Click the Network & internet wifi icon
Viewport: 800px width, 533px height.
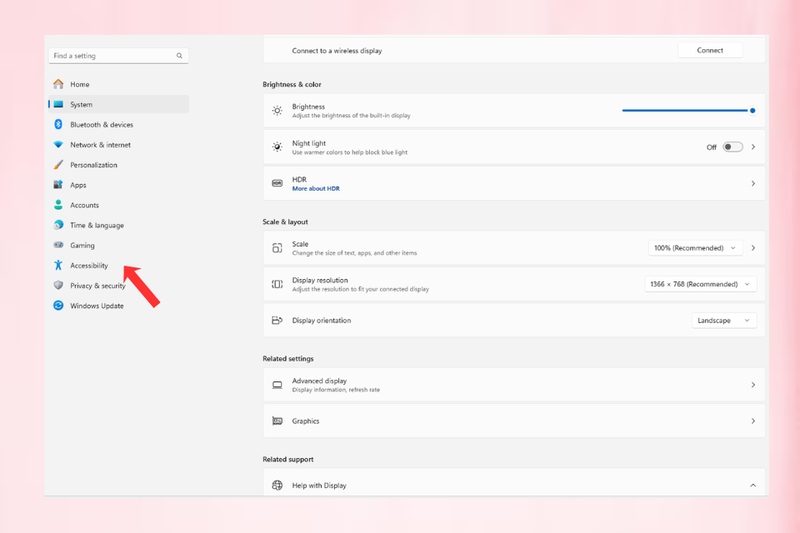click(58, 145)
